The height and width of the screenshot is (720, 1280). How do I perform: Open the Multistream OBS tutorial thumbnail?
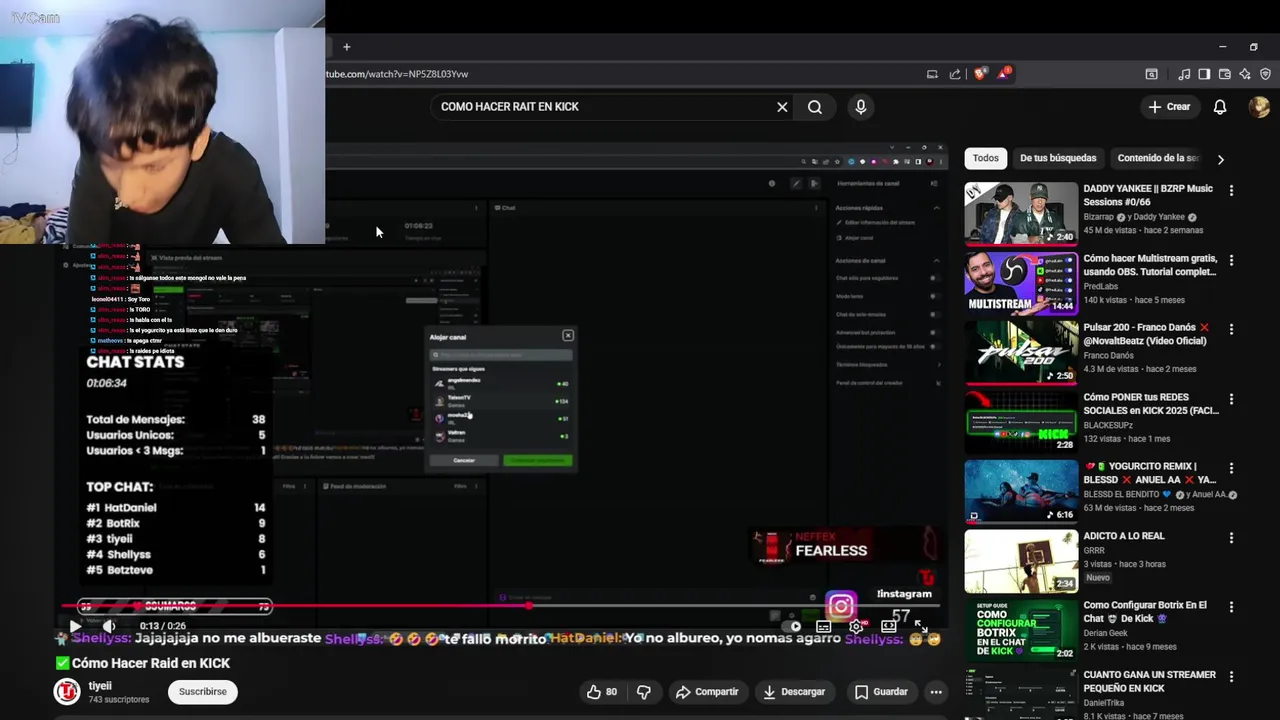(x=1021, y=283)
